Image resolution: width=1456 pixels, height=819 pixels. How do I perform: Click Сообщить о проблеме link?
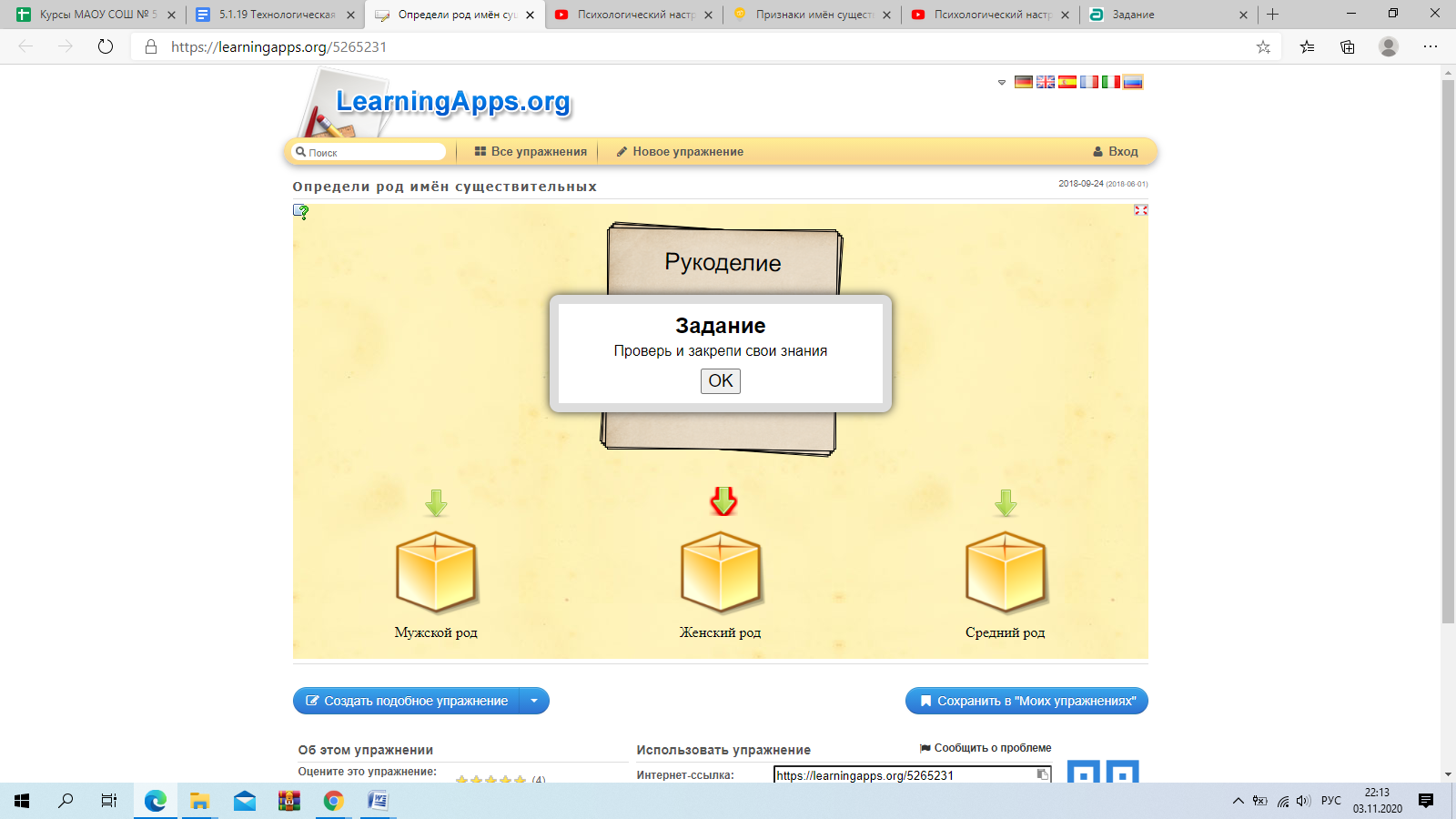click(x=986, y=748)
